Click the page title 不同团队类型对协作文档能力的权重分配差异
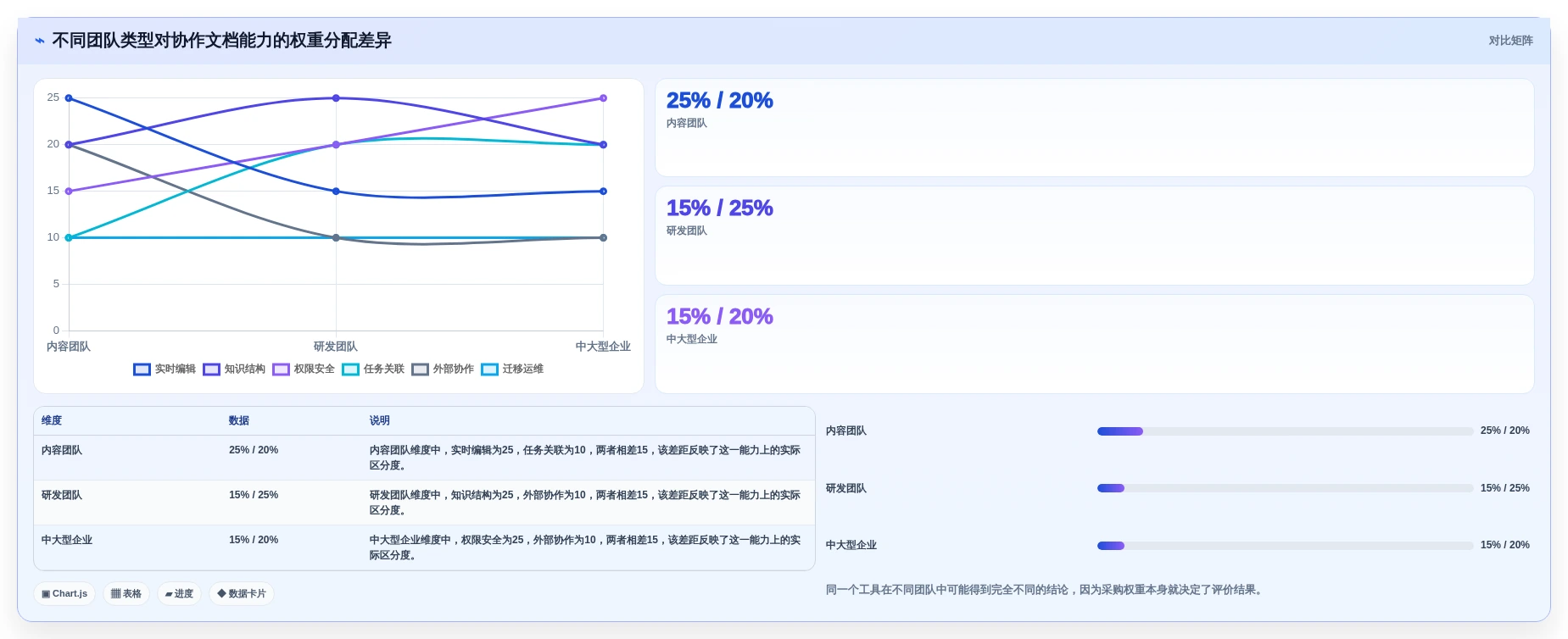Image resolution: width=1568 pixels, height=639 pixels. 221,41
